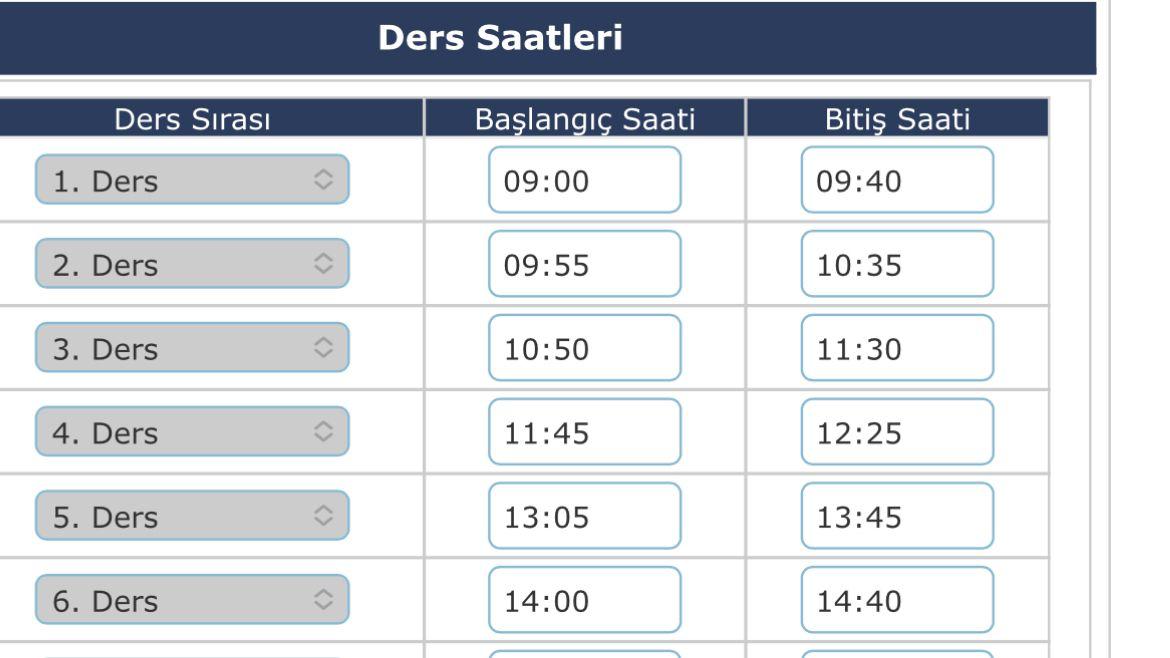
Task: Select the 13:05 start time field
Action: [584, 516]
